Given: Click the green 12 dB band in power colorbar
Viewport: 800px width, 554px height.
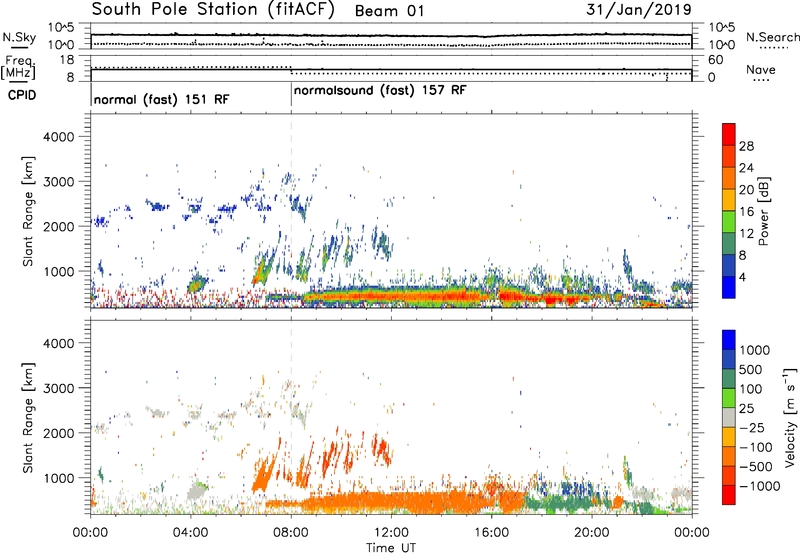Looking at the screenshot, I should coord(729,222).
